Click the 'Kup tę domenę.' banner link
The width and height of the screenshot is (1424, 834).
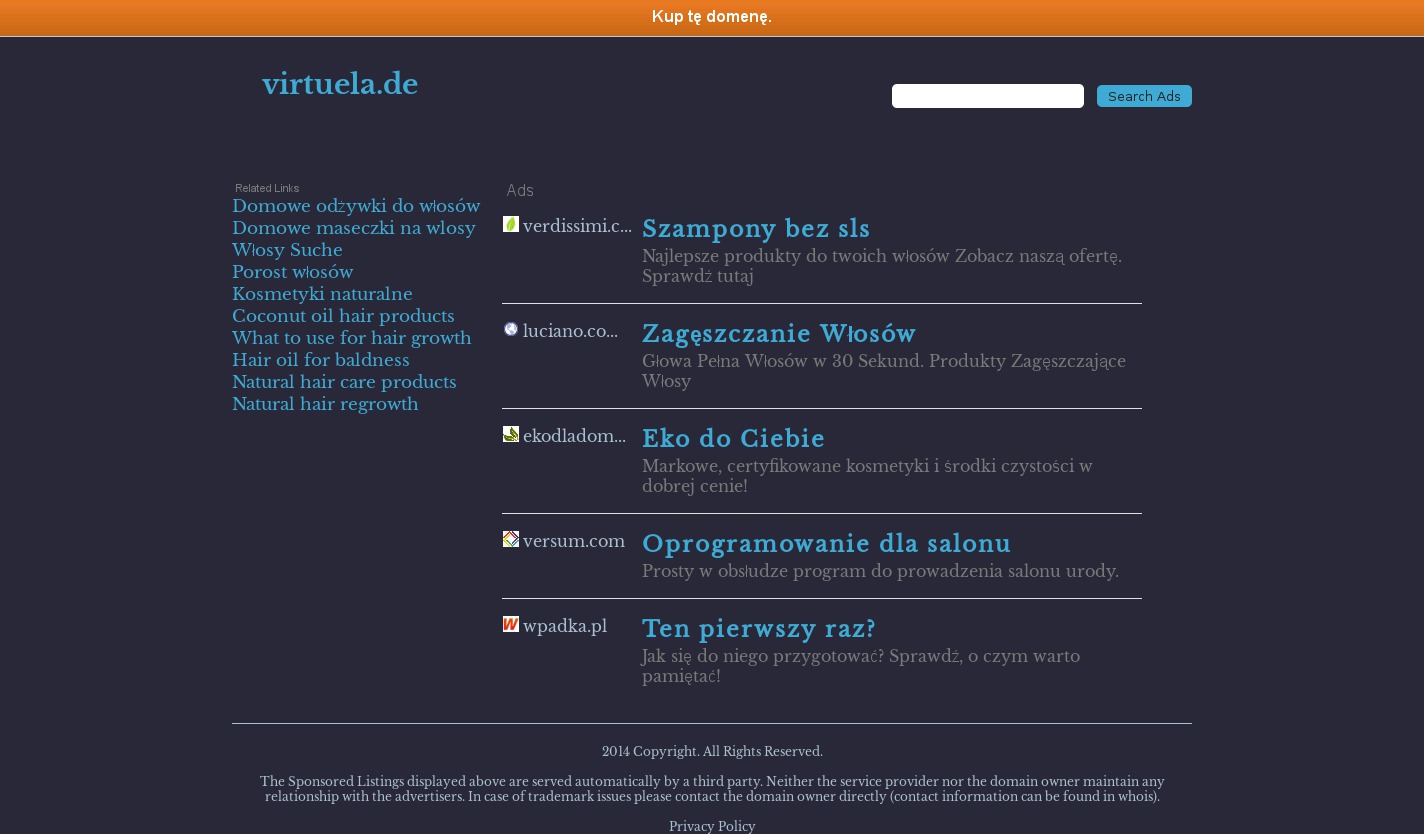(x=712, y=17)
